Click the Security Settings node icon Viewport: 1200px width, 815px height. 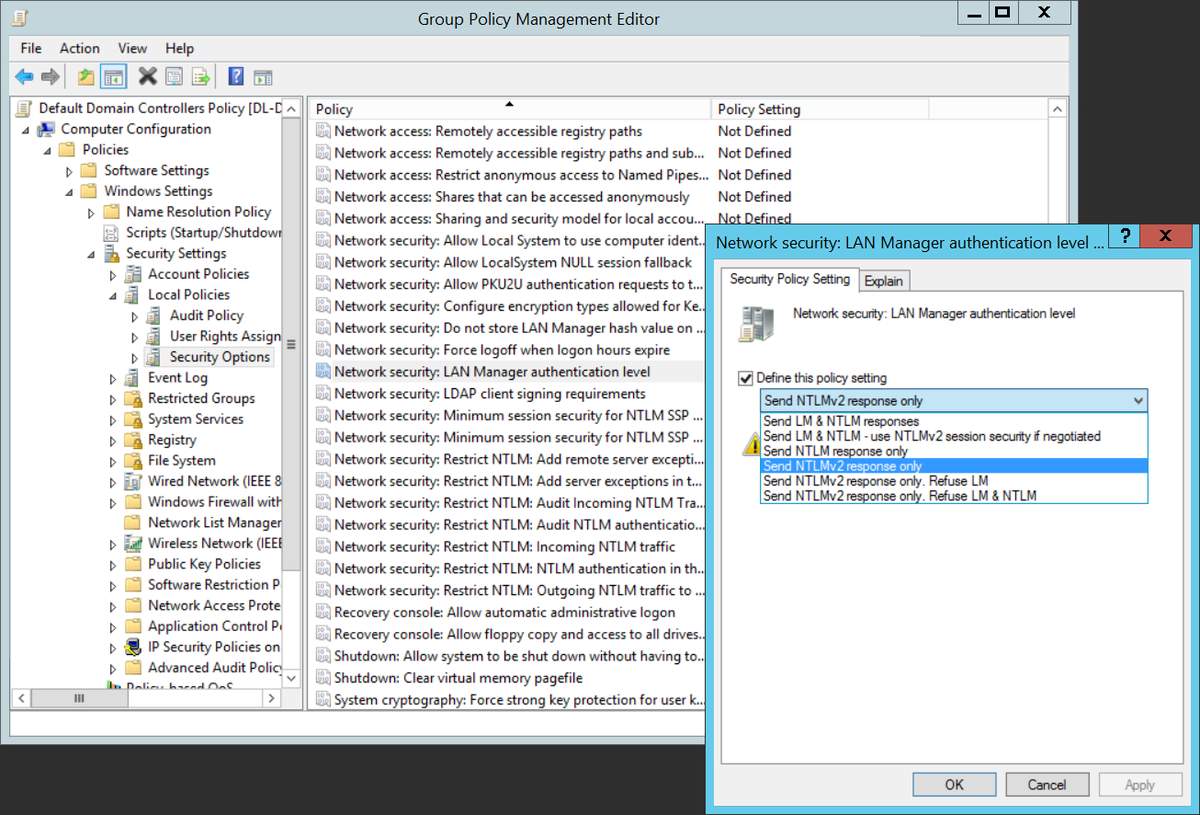click(113, 253)
